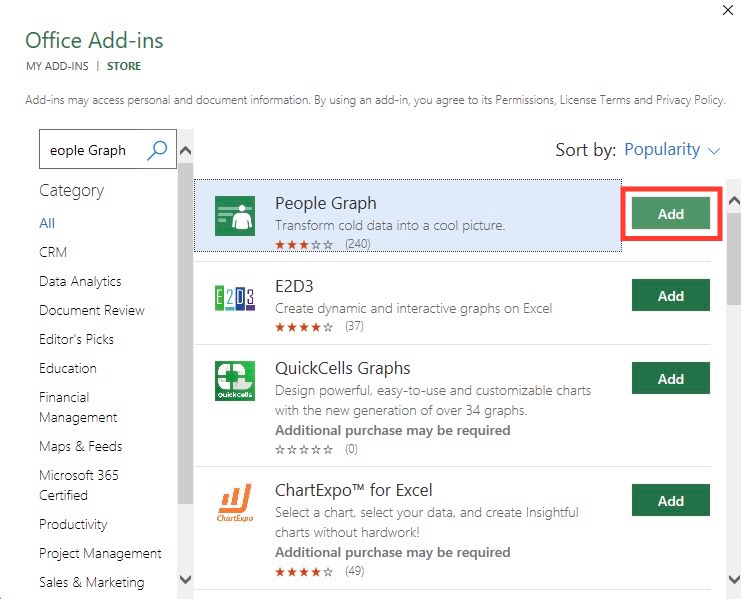Select the Document Review category
741x599 pixels.
92,310
